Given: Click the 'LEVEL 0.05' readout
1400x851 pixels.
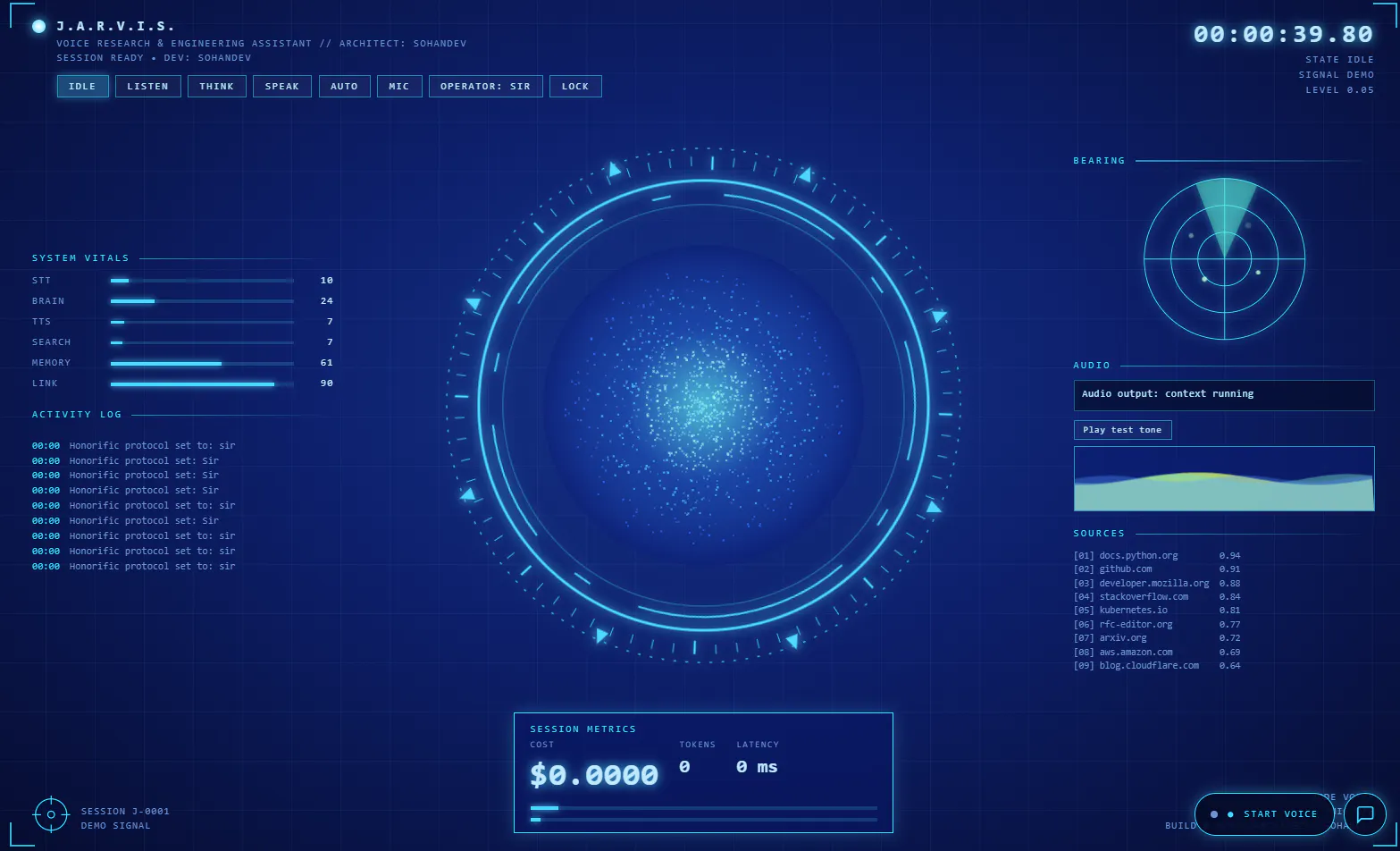Looking at the screenshot, I should 1340,90.
